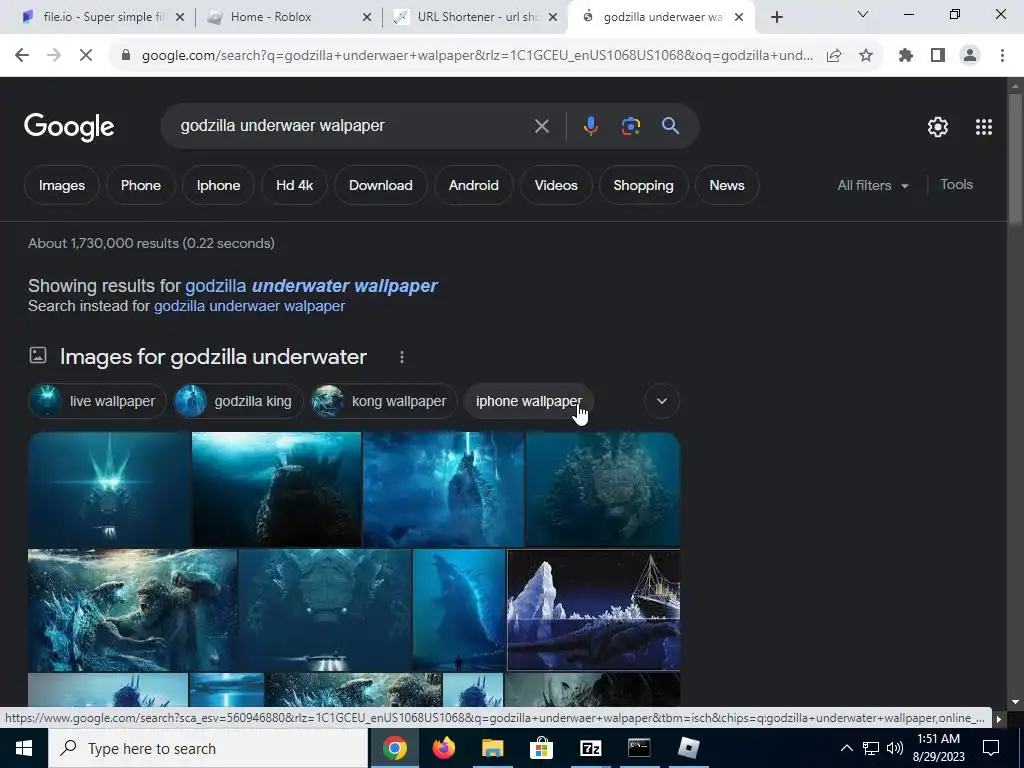This screenshot has width=1024, height=768.
Task: Select the Hd 4k filter chip
Action: coord(294,185)
